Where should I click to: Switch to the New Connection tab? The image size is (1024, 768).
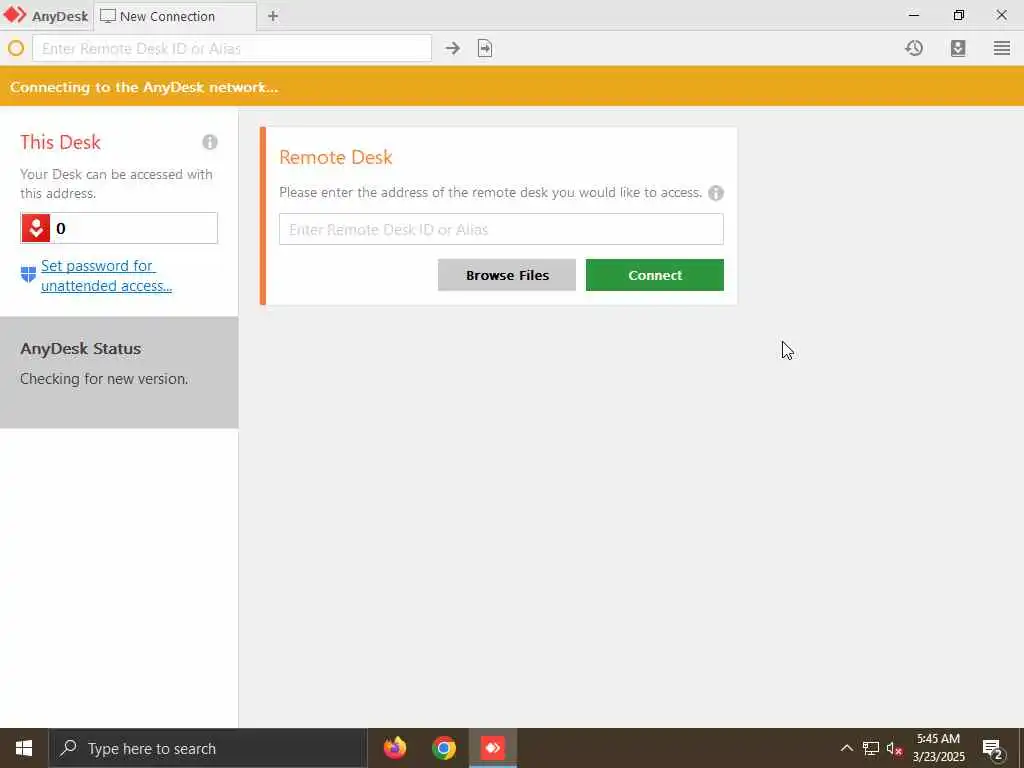click(176, 16)
